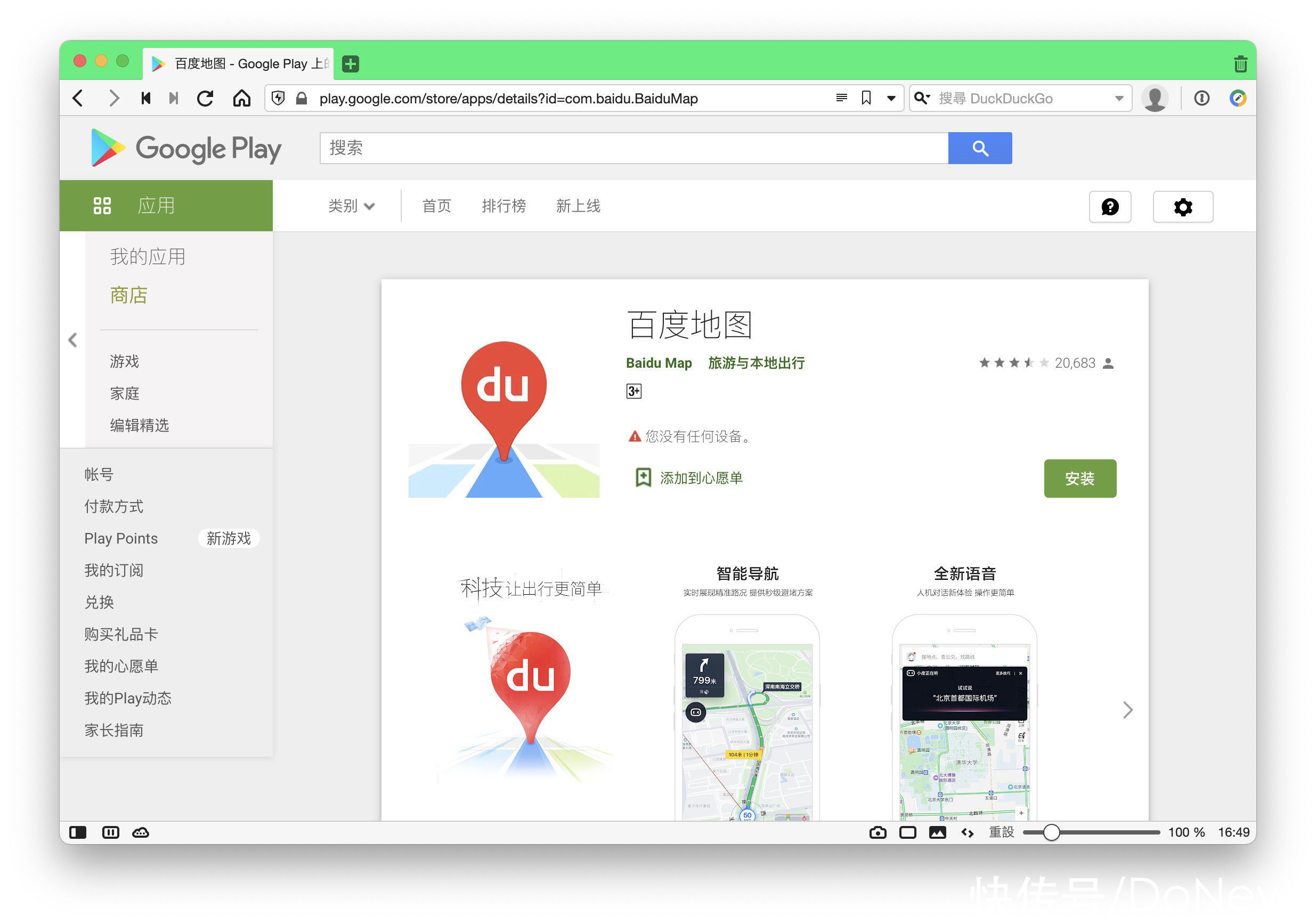This screenshot has width=1316, height=923.
Task: Open 帐号 account settings
Action: 99,474
